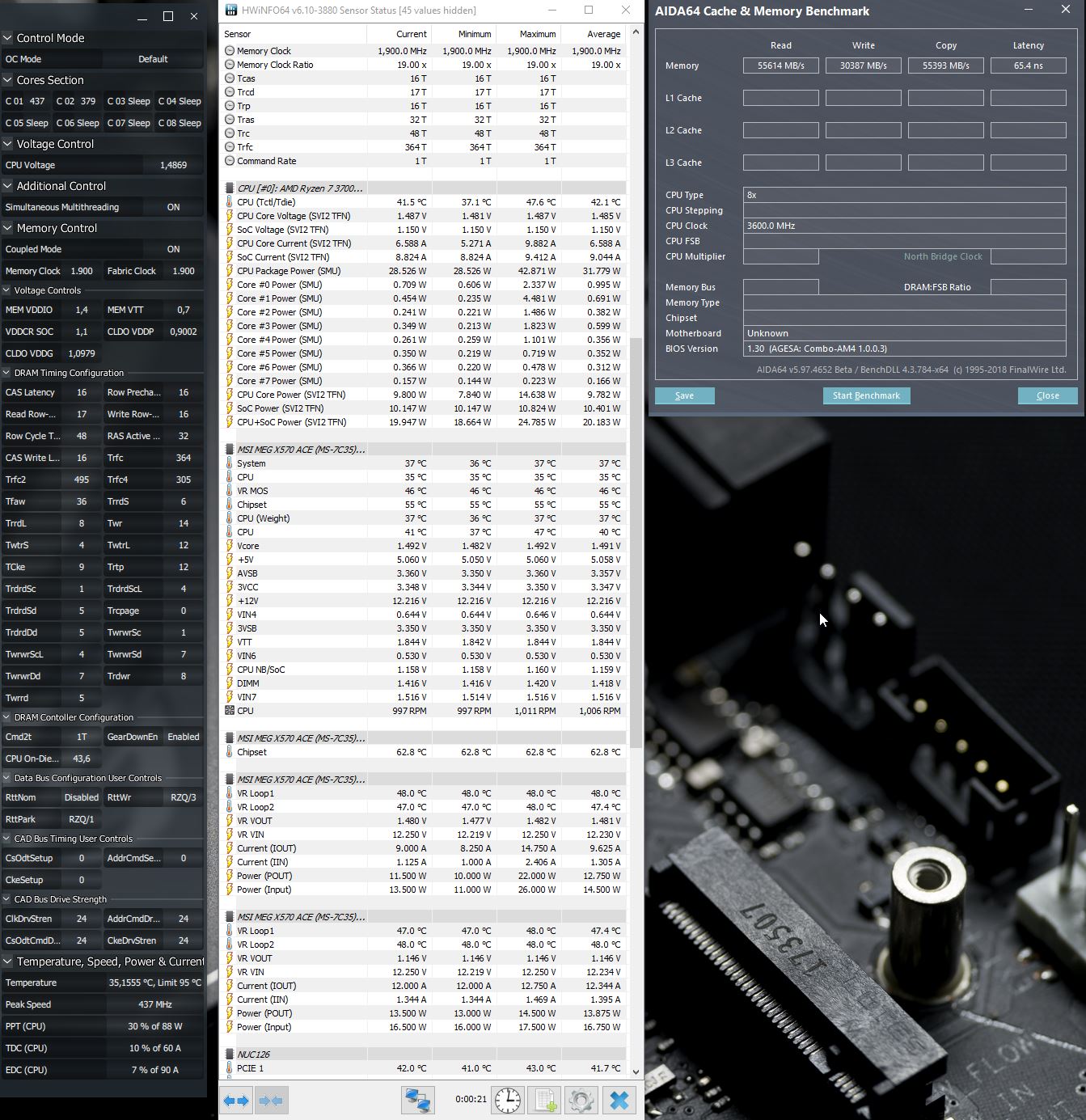This screenshot has width=1086, height=1120.
Task: Click the thermometer icon beside VR MOS row
Action: [230, 491]
